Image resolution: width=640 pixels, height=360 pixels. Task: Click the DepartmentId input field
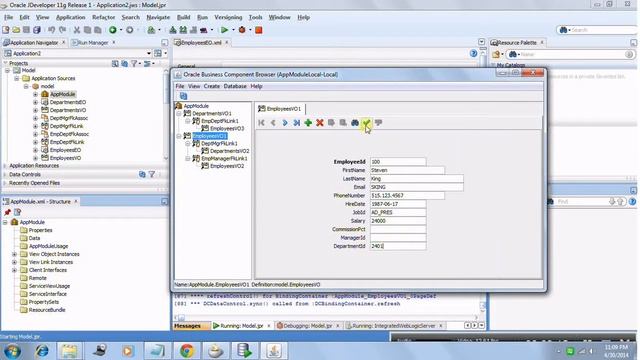[x=398, y=246]
